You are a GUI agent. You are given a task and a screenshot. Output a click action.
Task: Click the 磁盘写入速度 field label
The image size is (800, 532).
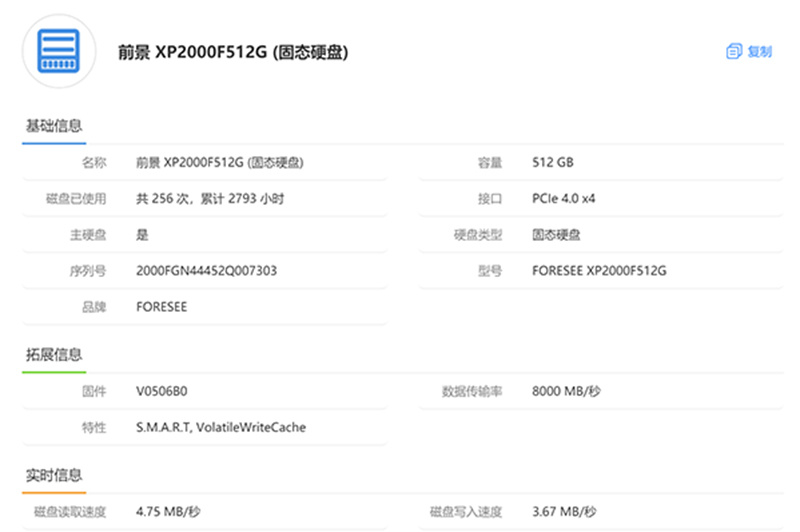click(x=466, y=512)
